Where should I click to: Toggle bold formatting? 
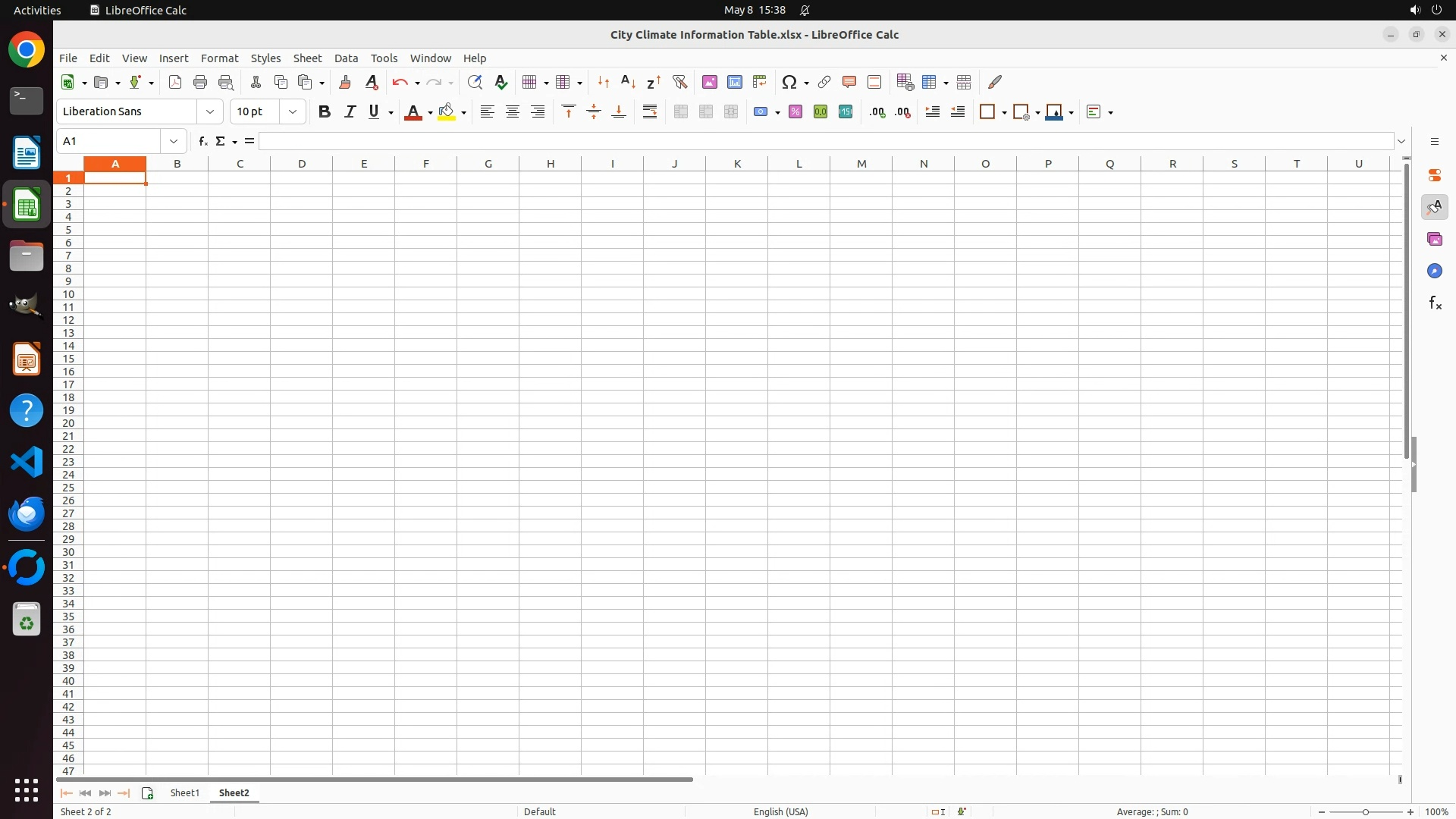pos(325,112)
